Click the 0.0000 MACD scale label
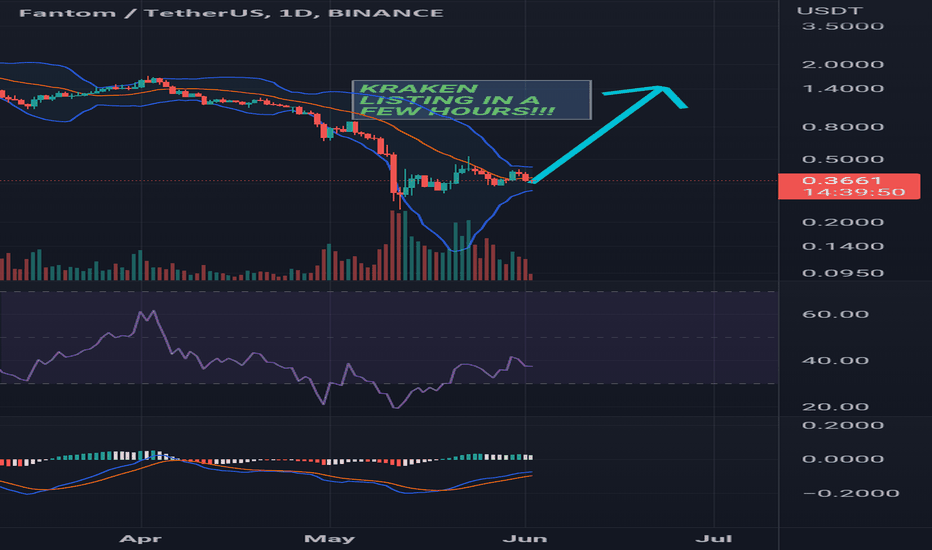The image size is (932, 550). [843, 459]
